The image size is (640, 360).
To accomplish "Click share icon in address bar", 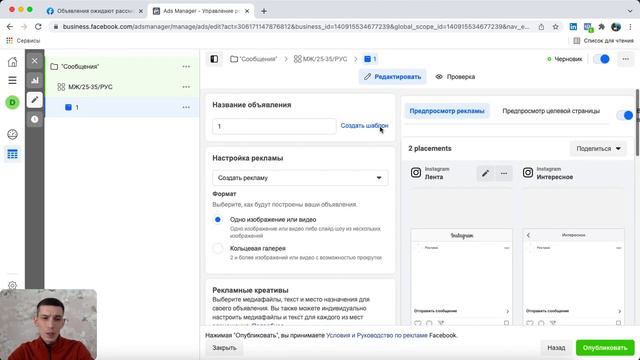I will 541,27.
